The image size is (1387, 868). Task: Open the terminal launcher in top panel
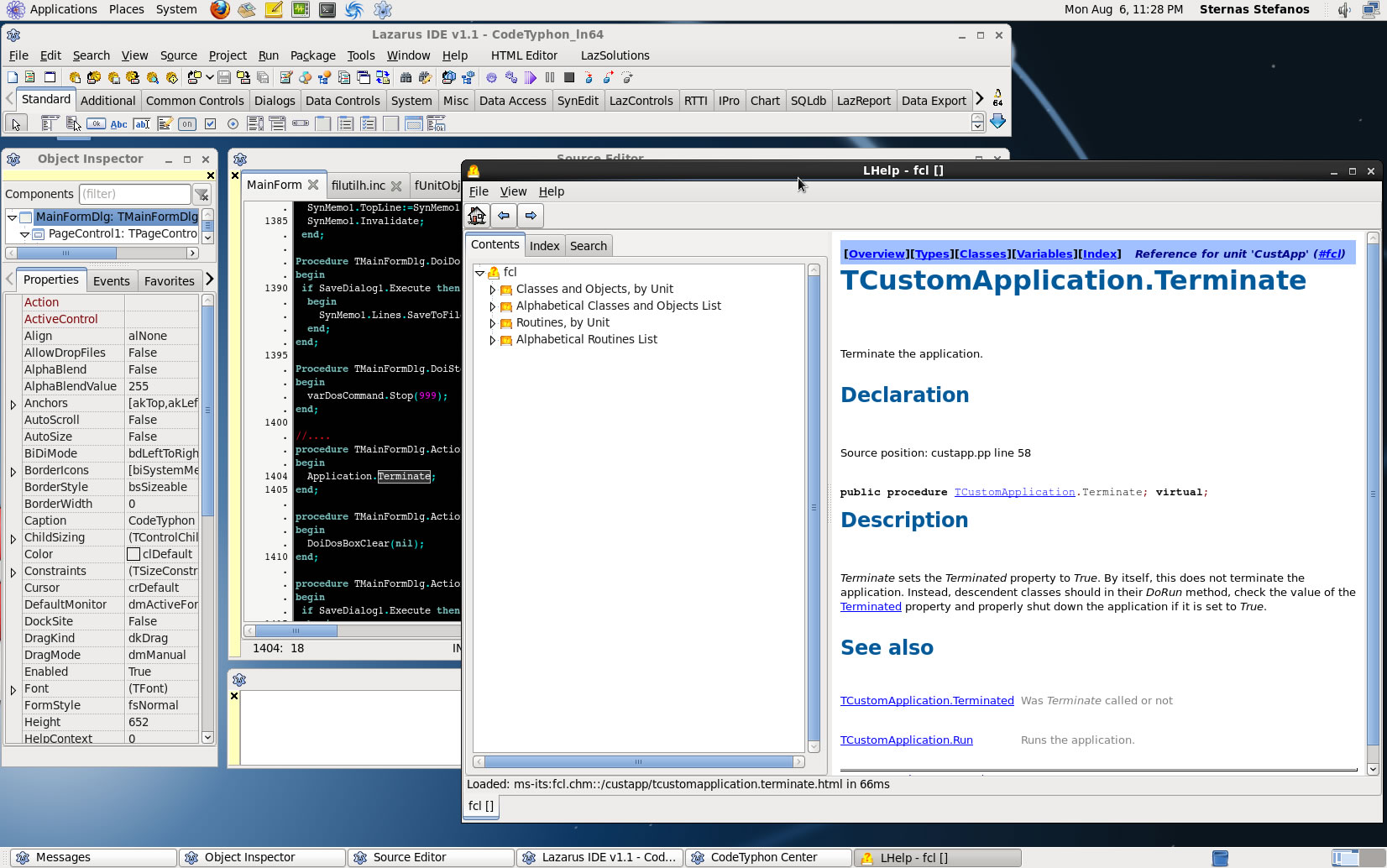point(327,10)
